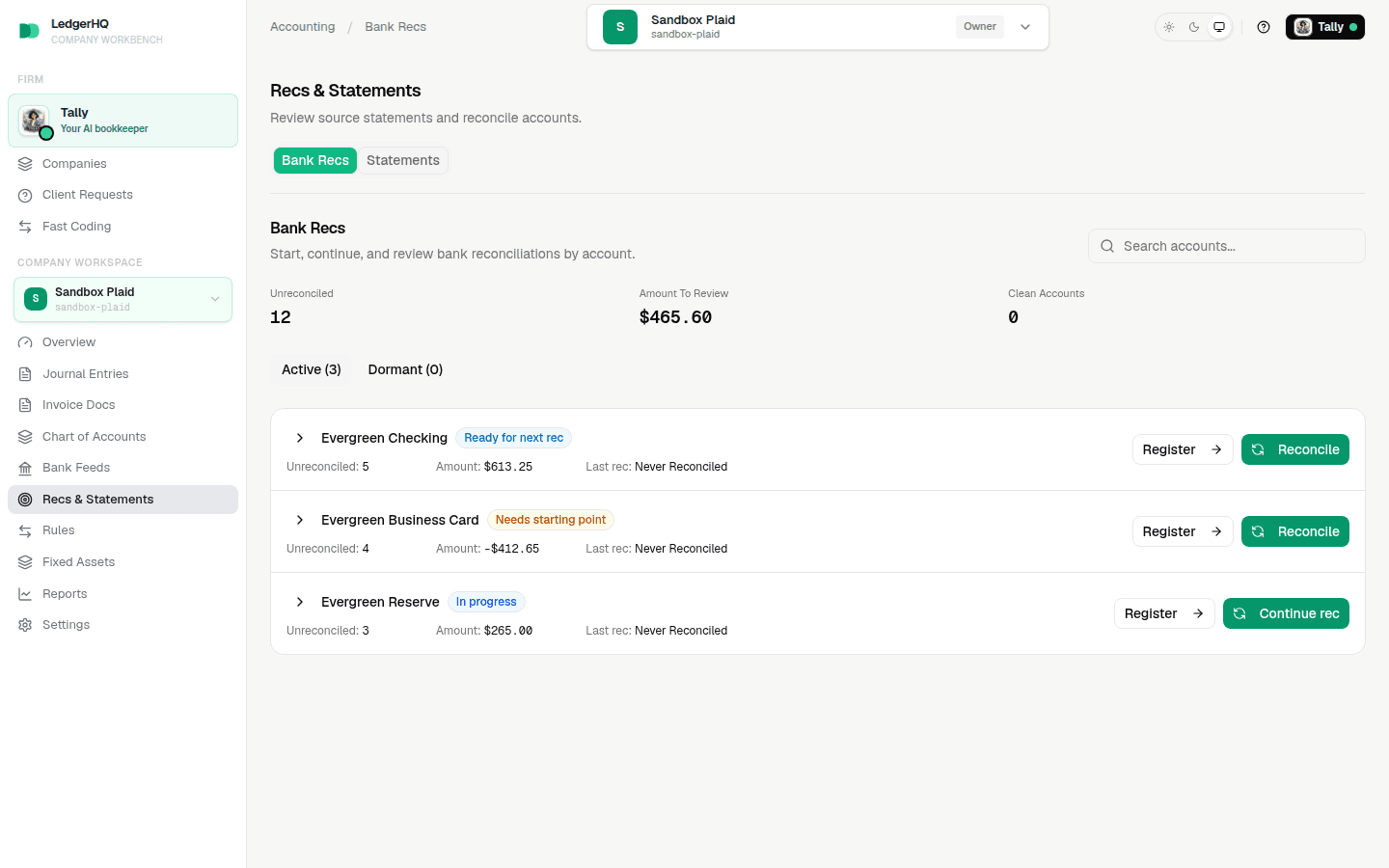
Task: Click the Invoice Docs file icon
Action: (x=25, y=405)
